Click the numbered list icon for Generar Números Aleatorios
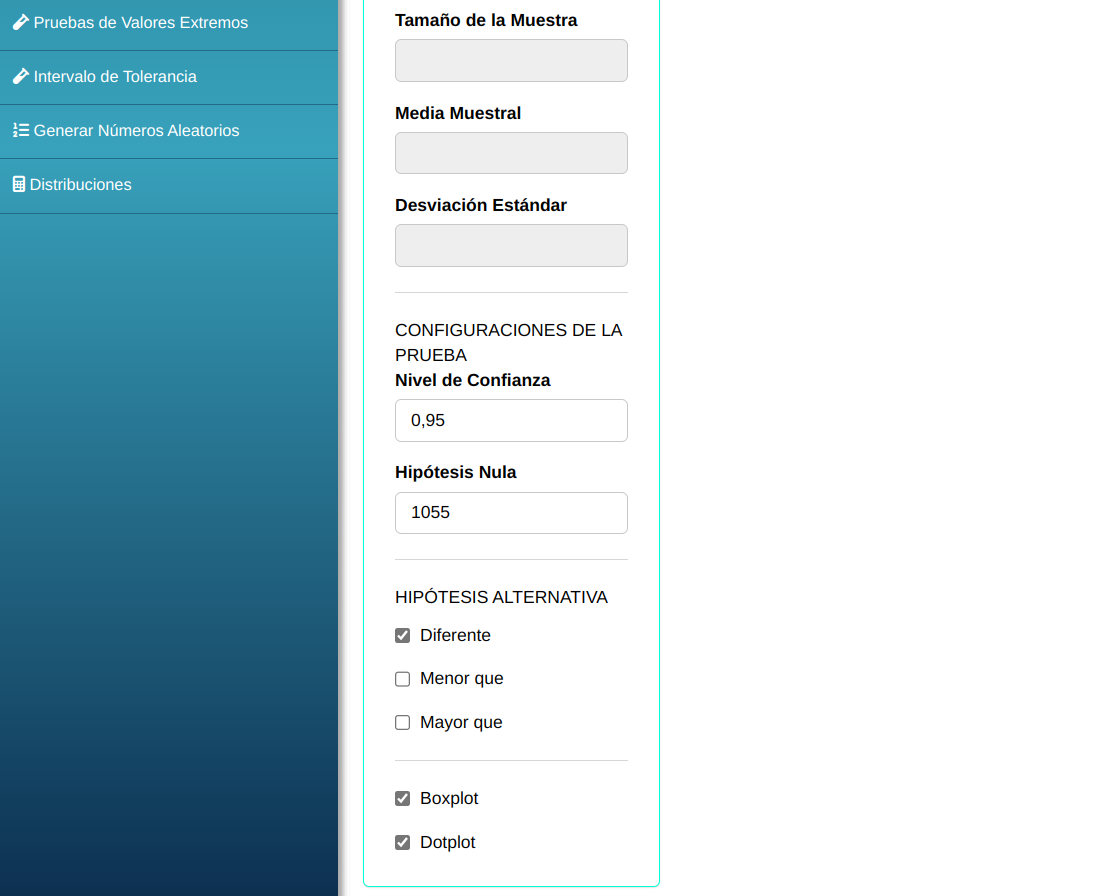This screenshot has width=1107, height=896. [x=20, y=130]
